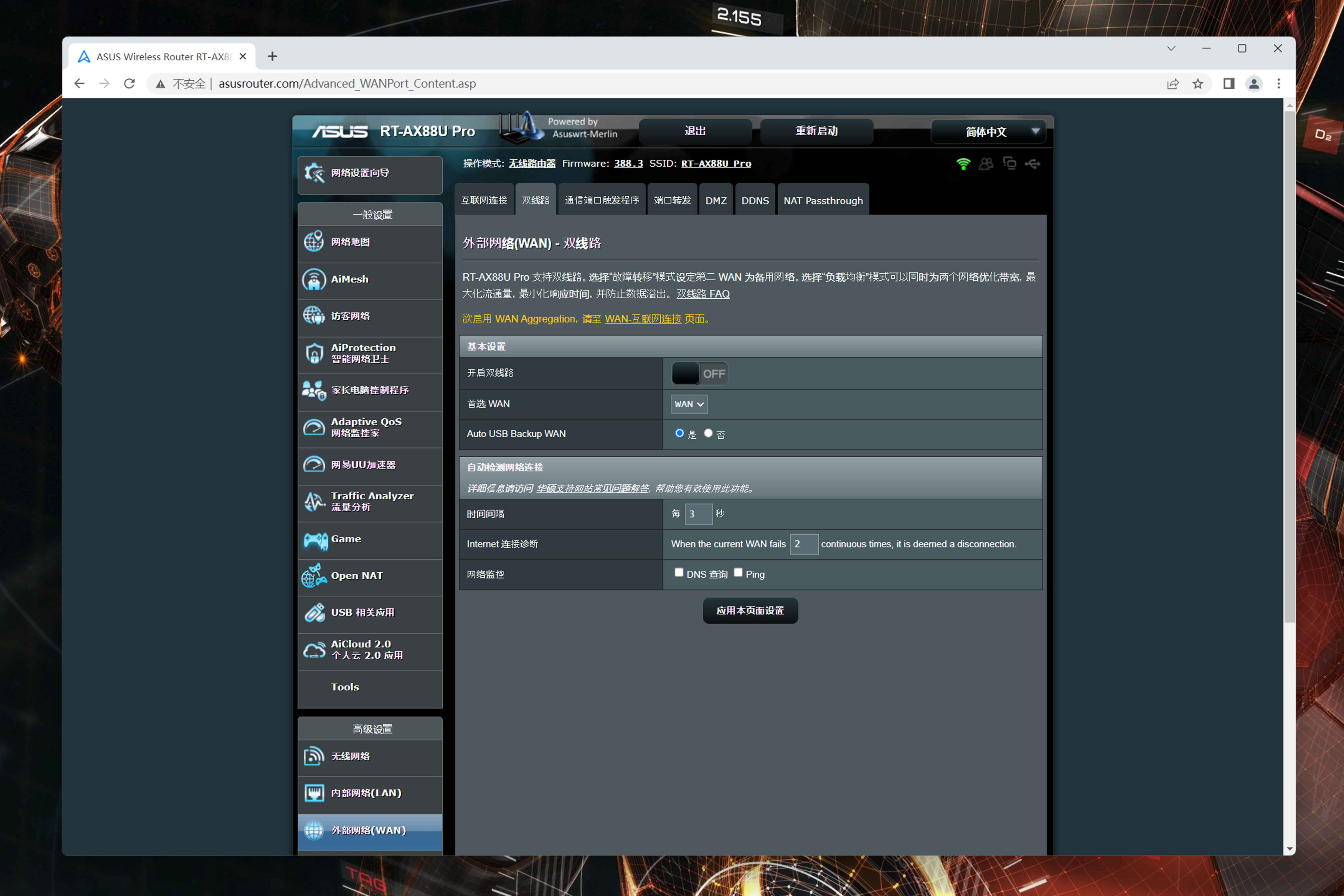Open the NAT Passthrough tab
The height and width of the screenshot is (896, 1344).
[823, 201]
